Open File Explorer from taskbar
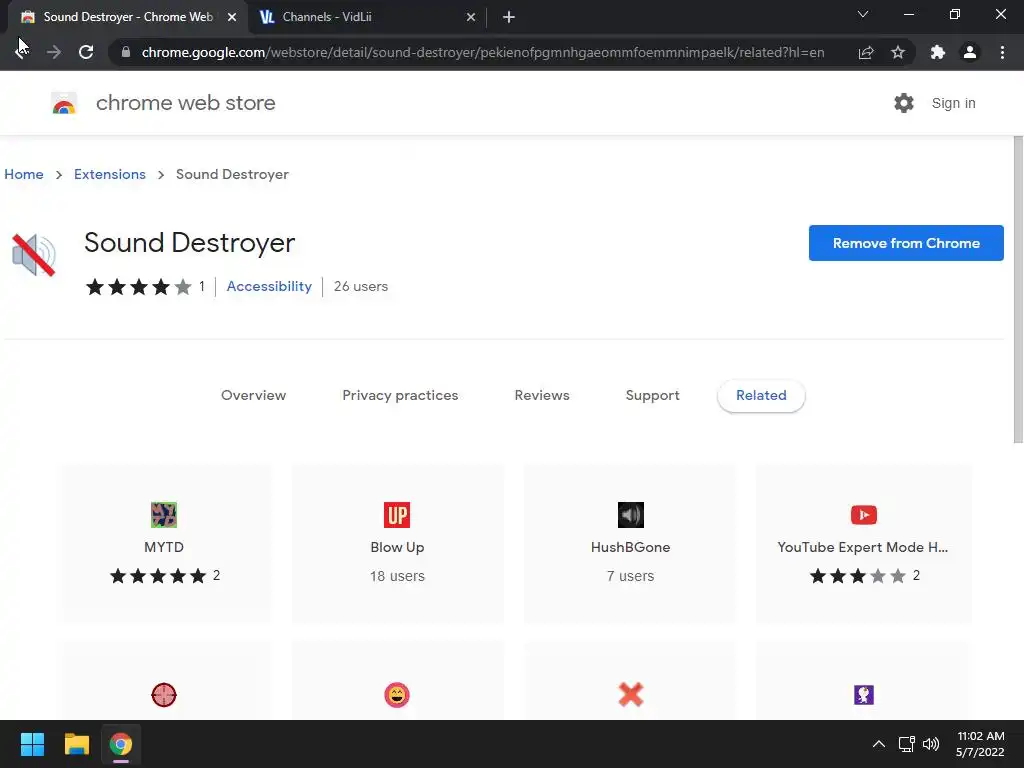 [76, 744]
